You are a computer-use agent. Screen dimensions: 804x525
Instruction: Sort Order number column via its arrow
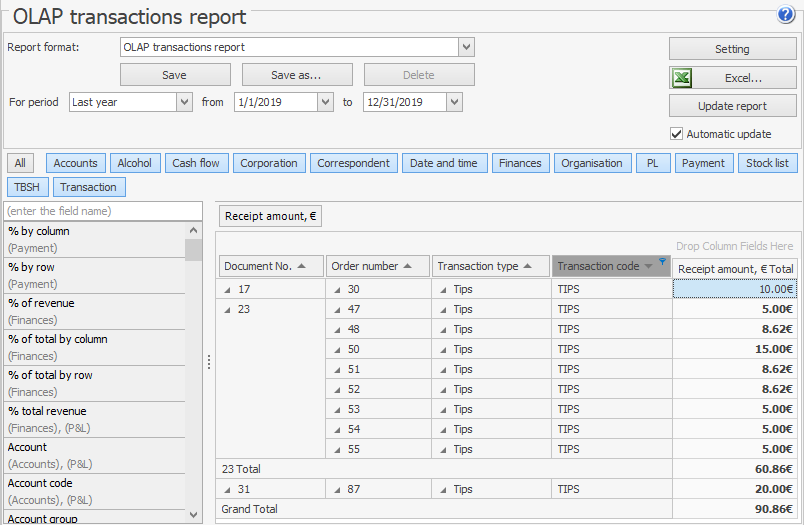pyautogui.click(x=408, y=266)
